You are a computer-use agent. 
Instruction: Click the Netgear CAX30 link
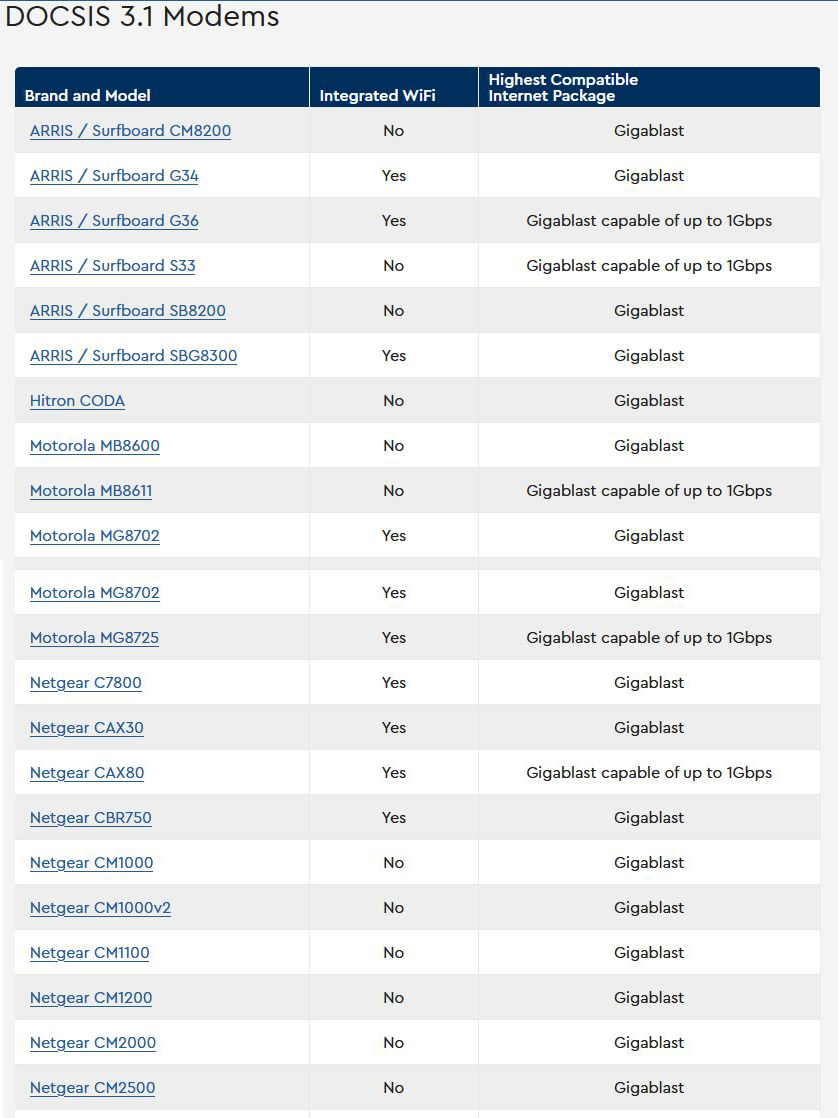(86, 727)
